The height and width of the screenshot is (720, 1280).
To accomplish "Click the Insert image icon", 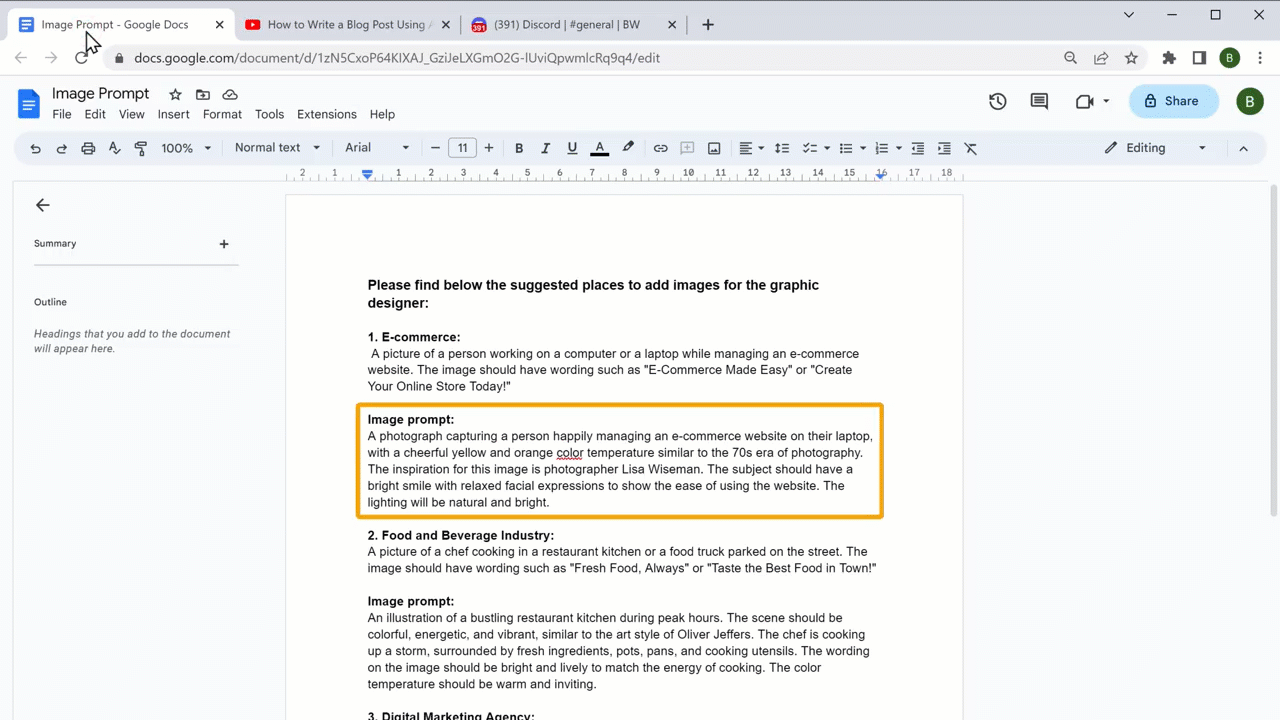I will coord(714,148).
